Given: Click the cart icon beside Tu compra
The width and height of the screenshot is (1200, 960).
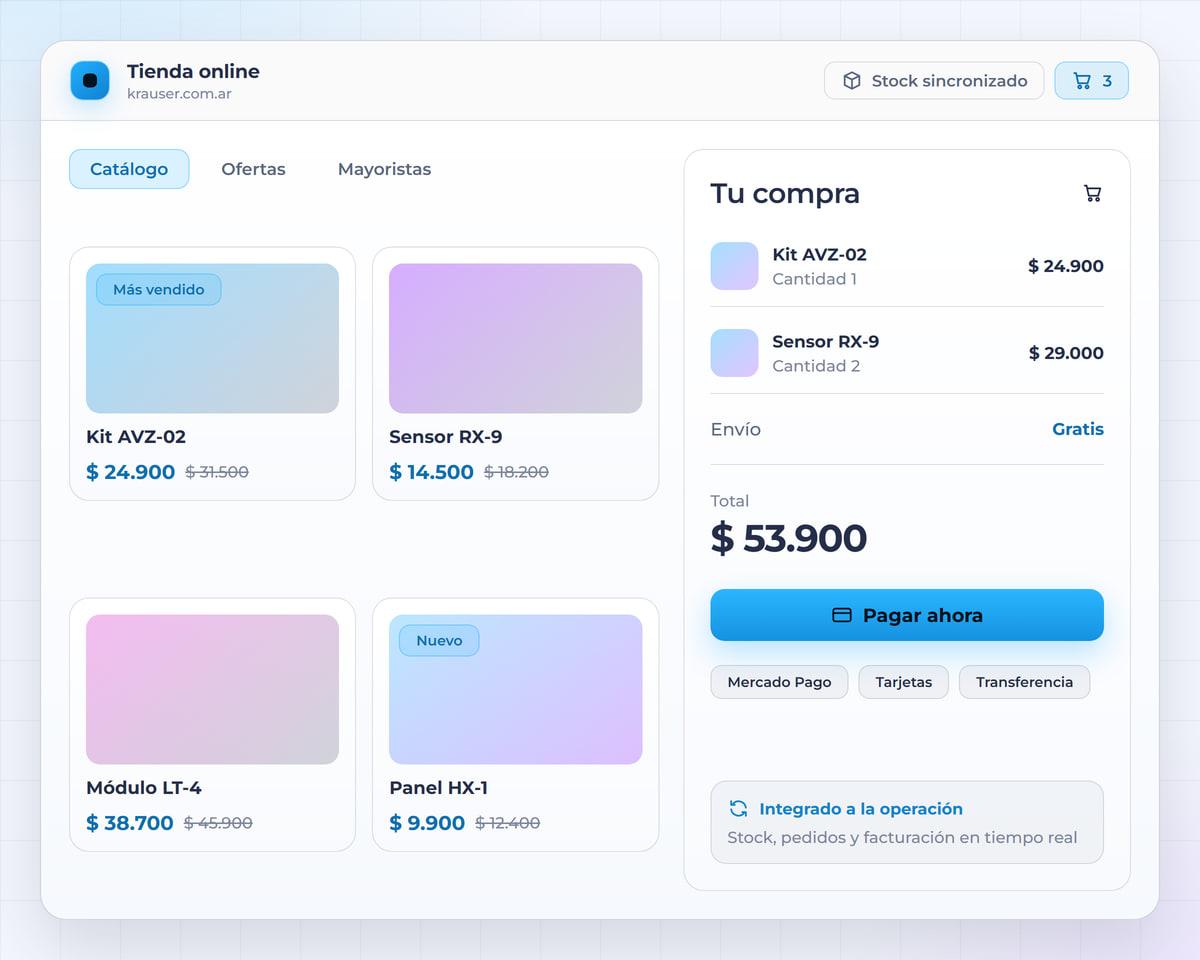Looking at the screenshot, I should tap(1093, 193).
